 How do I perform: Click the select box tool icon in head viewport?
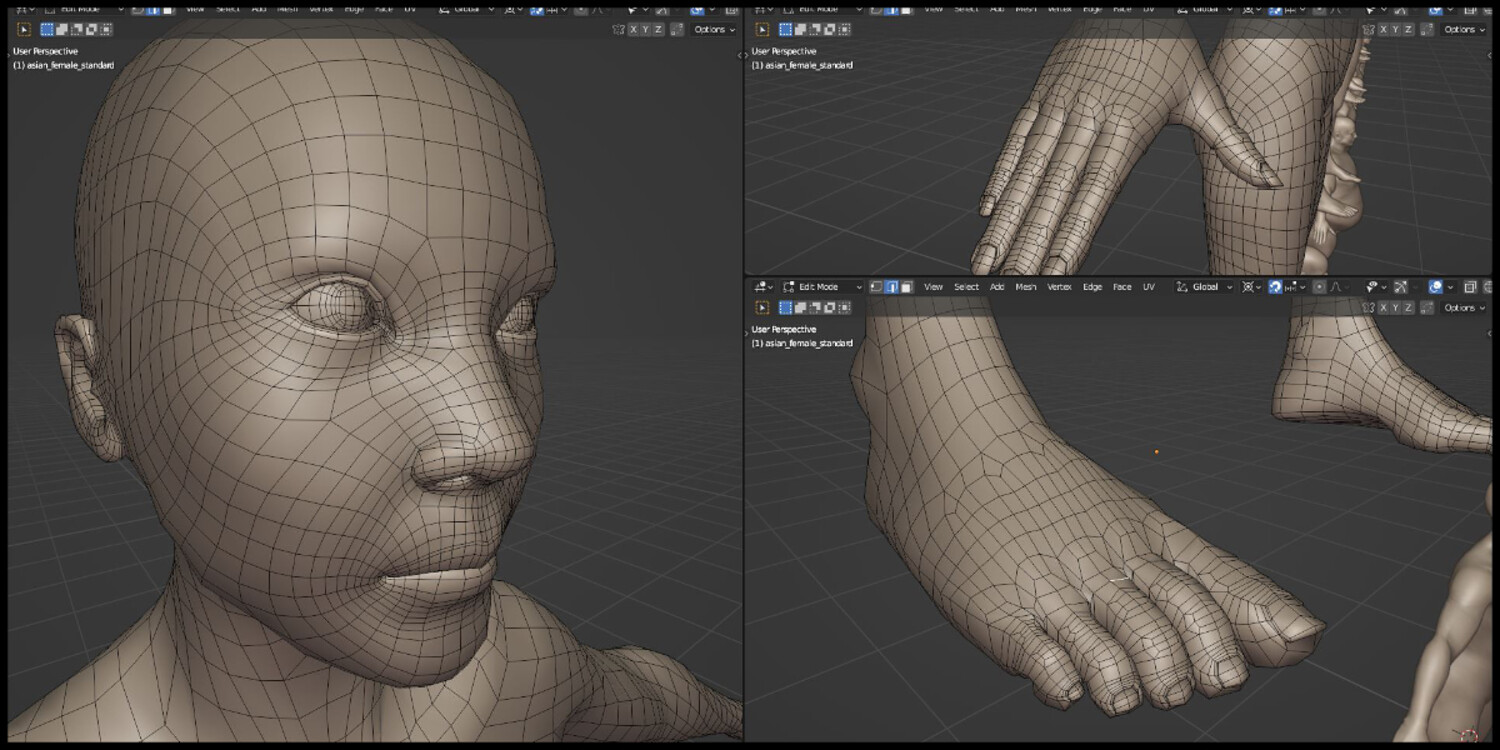[24, 30]
